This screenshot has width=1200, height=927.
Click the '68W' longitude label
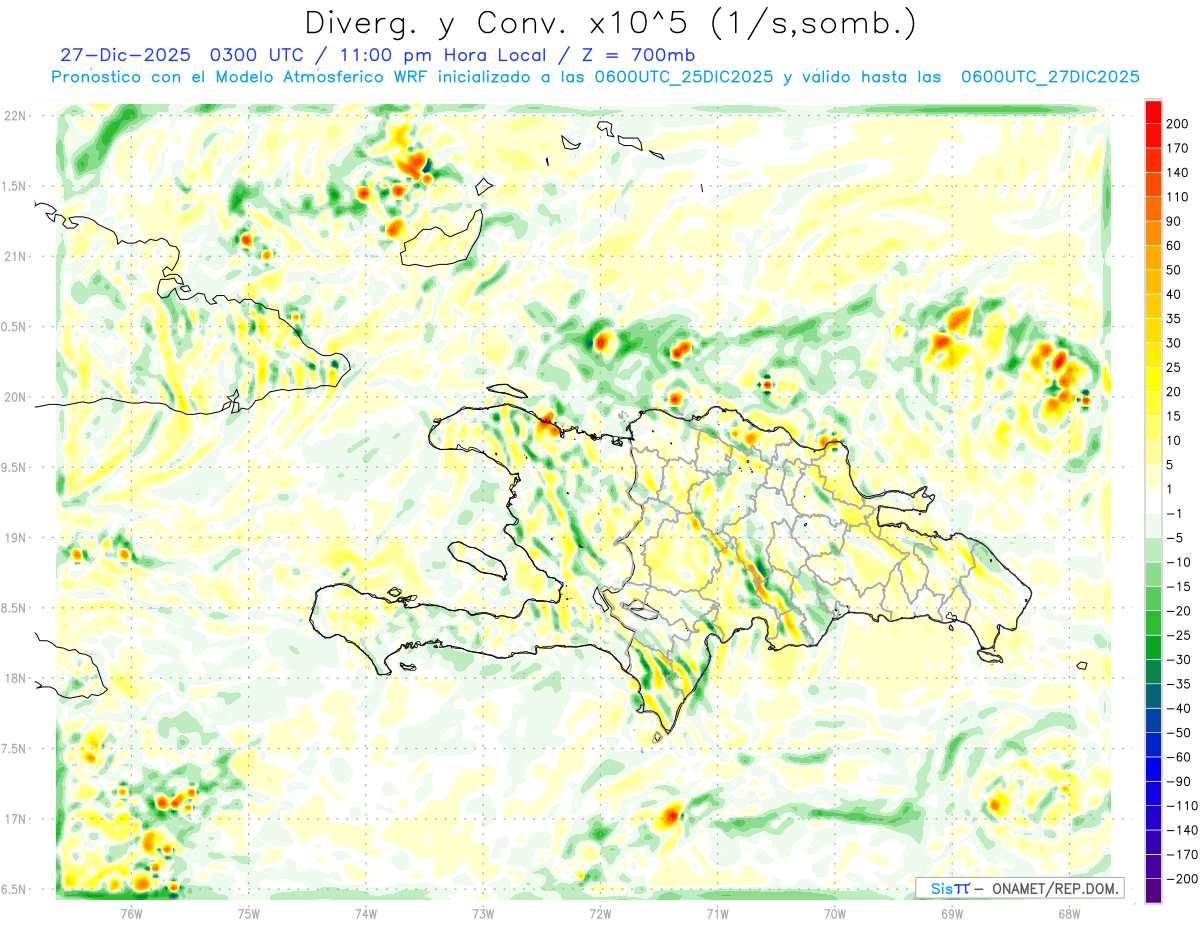(x=1068, y=914)
